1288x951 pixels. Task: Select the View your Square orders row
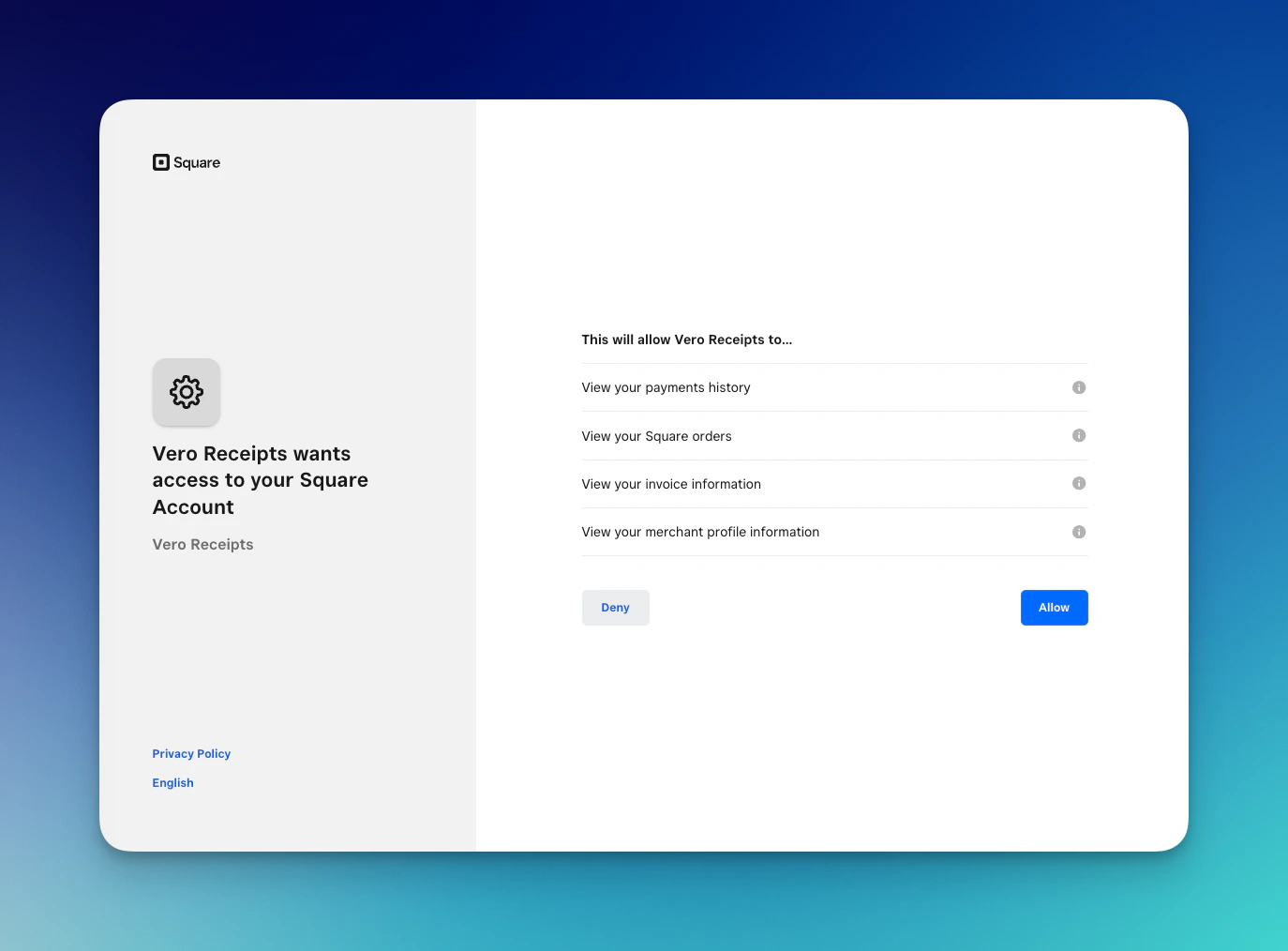(x=656, y=435)
